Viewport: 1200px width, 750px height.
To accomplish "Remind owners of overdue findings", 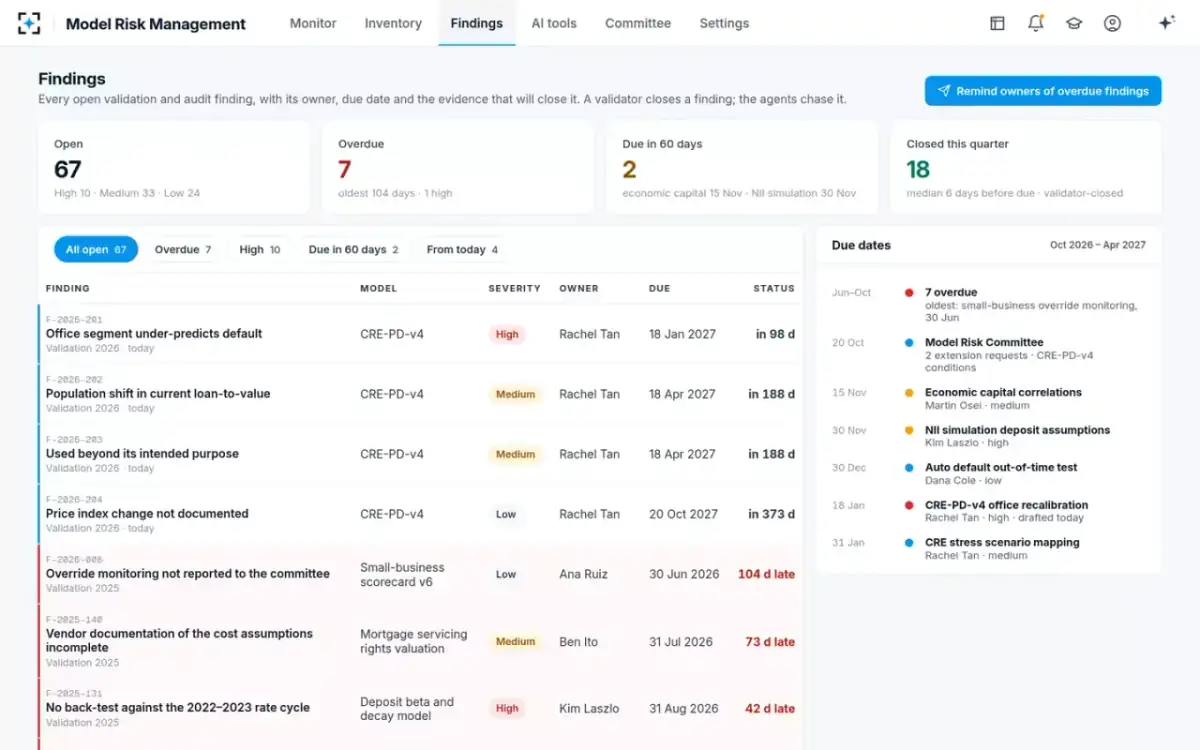I will tap(1043, 91).
